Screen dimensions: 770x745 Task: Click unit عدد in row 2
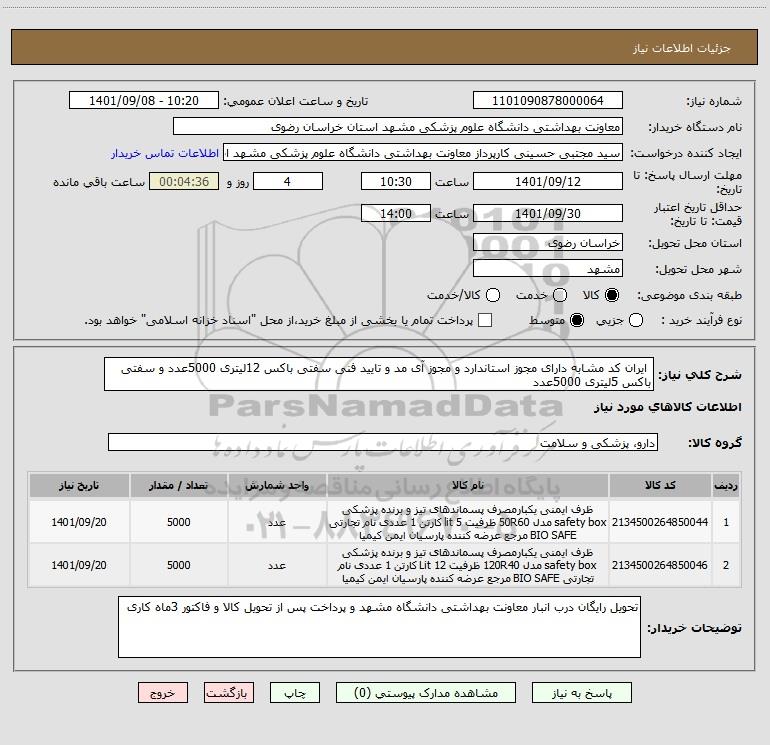tap(277, 565)
